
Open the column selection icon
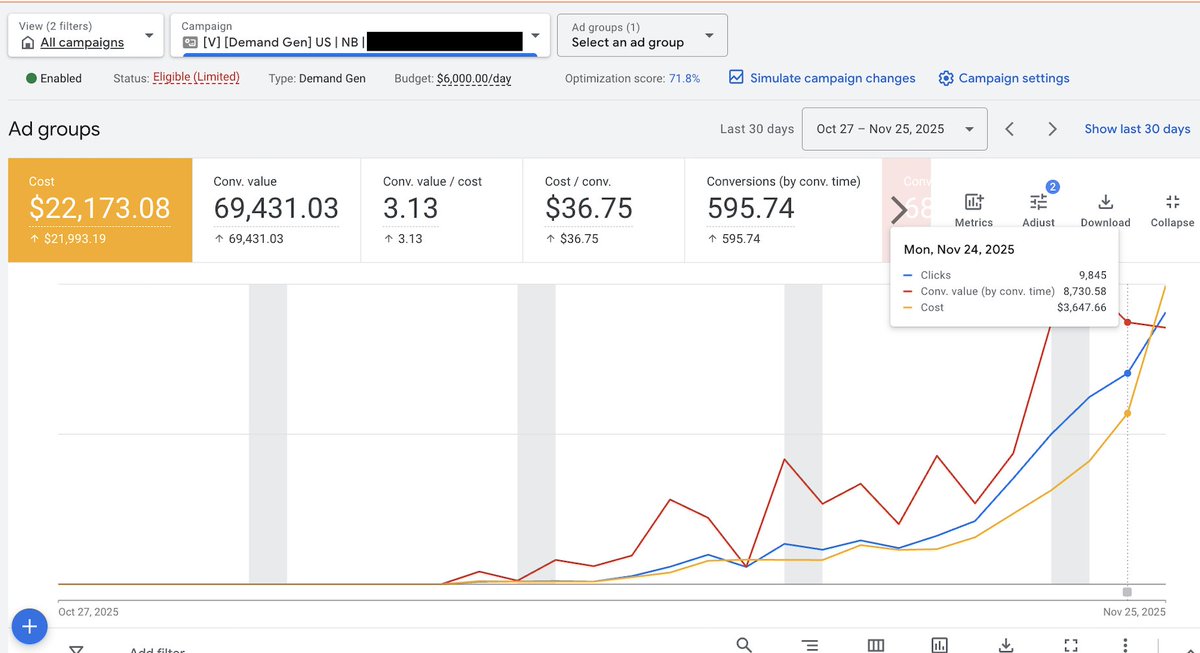pyautogui.click(x=875, y=645)
